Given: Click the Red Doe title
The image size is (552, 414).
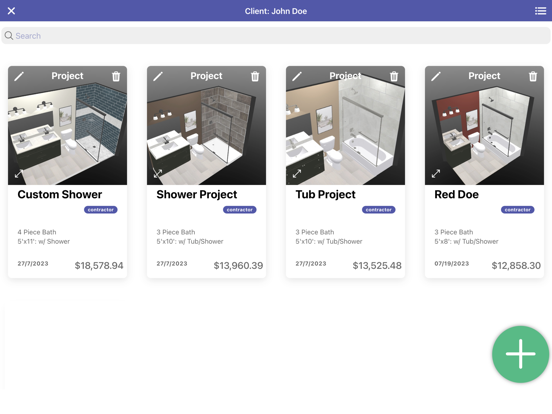Looking at the screenshot, I should point(456,194).
